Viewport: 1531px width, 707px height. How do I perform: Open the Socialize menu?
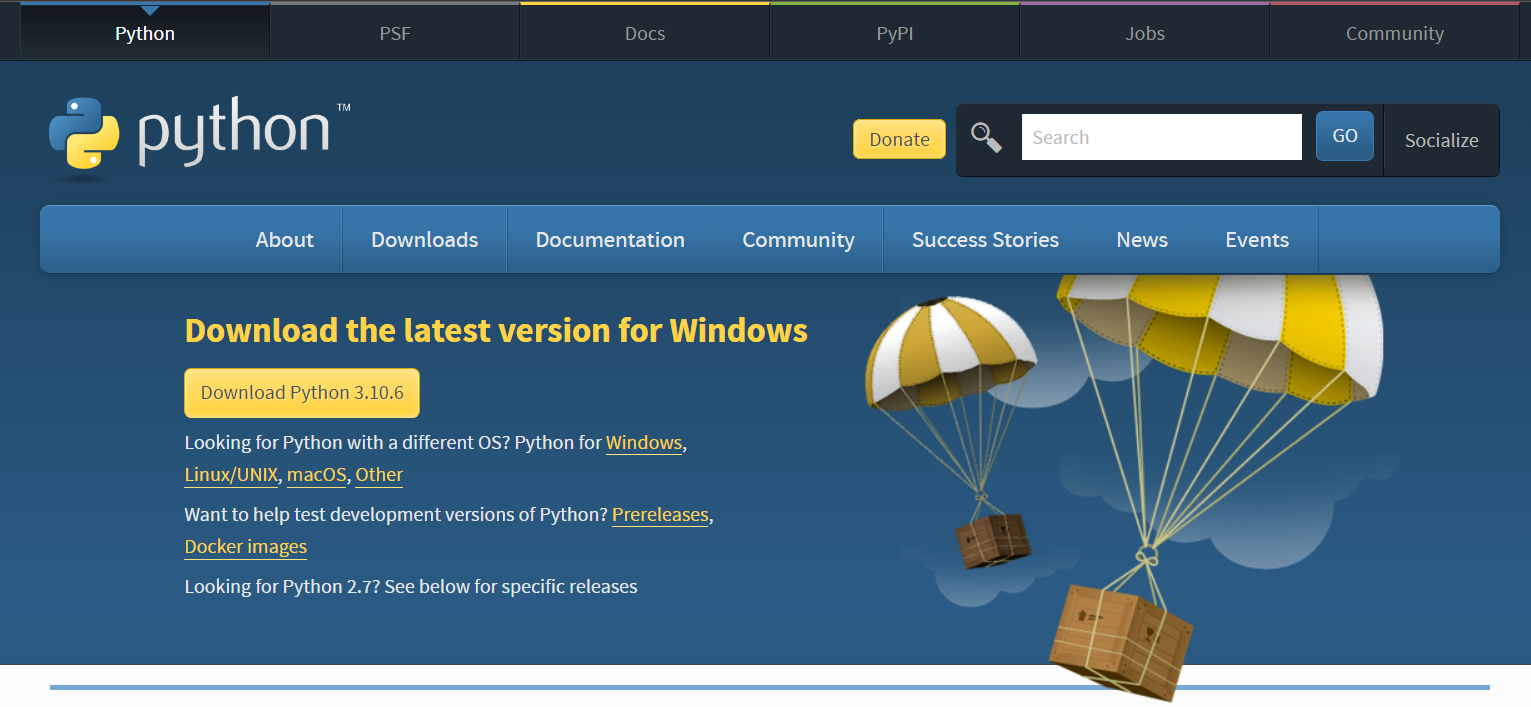point(1441,140)
